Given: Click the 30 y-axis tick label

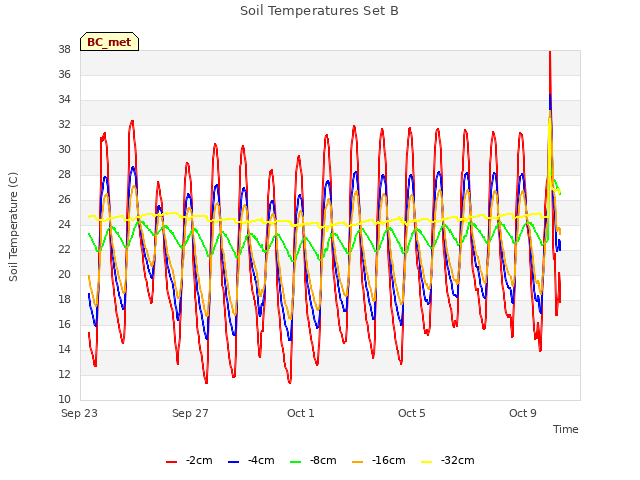Looking at the screenshot, I should [64, 149].
